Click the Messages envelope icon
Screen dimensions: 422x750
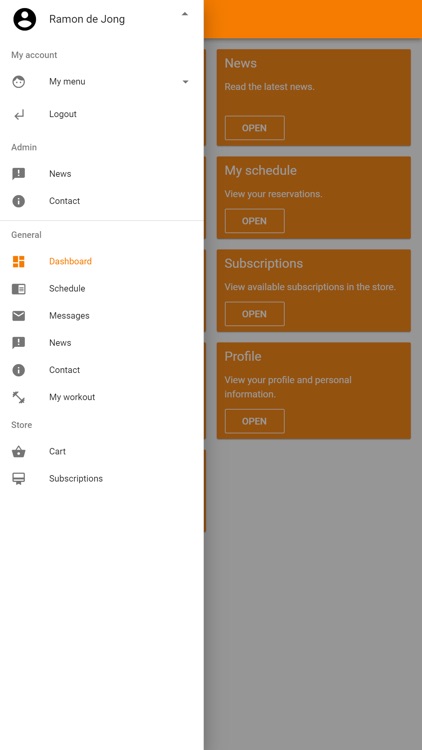pos(19,316)
